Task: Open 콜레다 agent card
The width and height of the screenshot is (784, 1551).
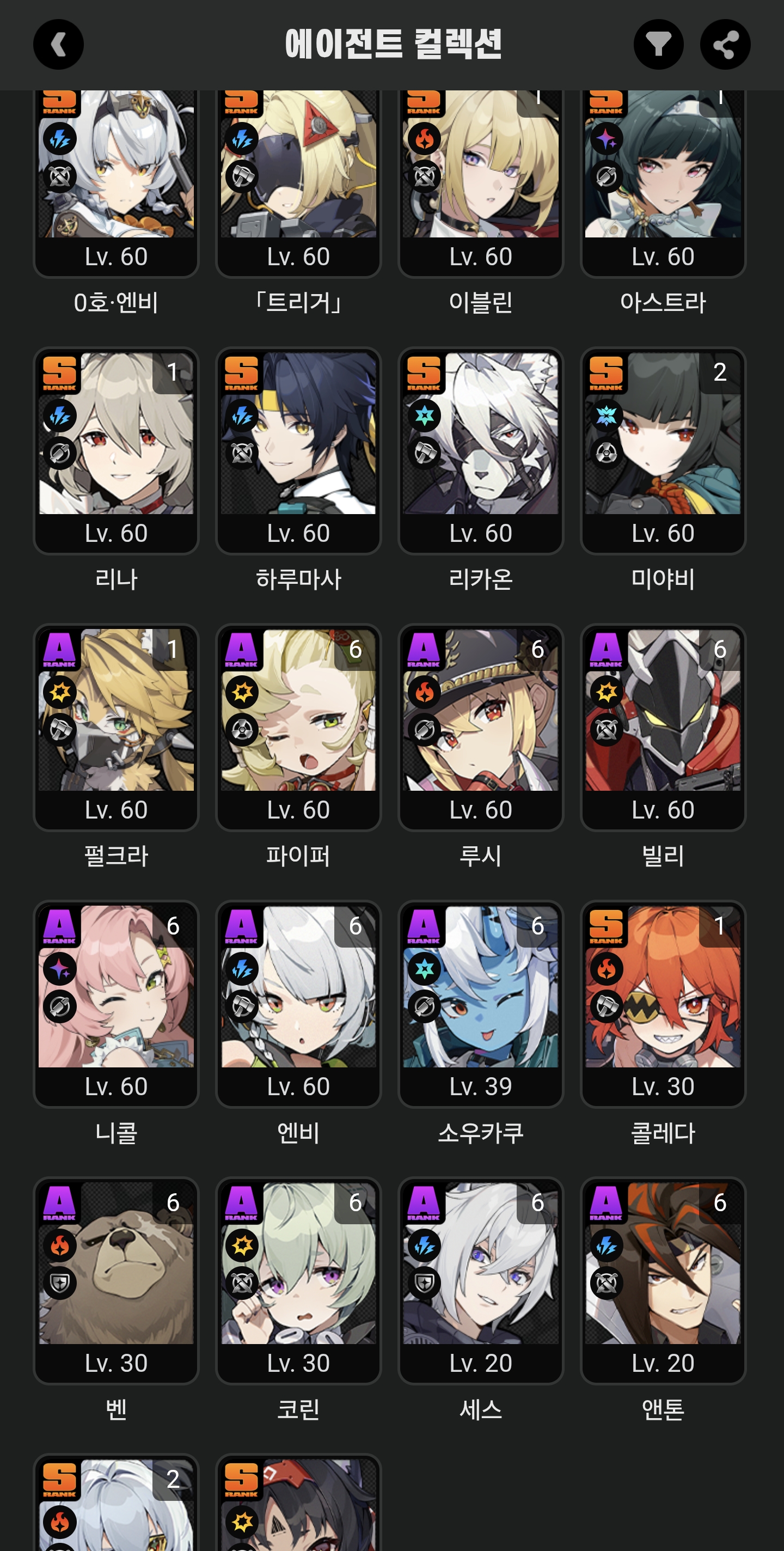Action: [663, 1004]
